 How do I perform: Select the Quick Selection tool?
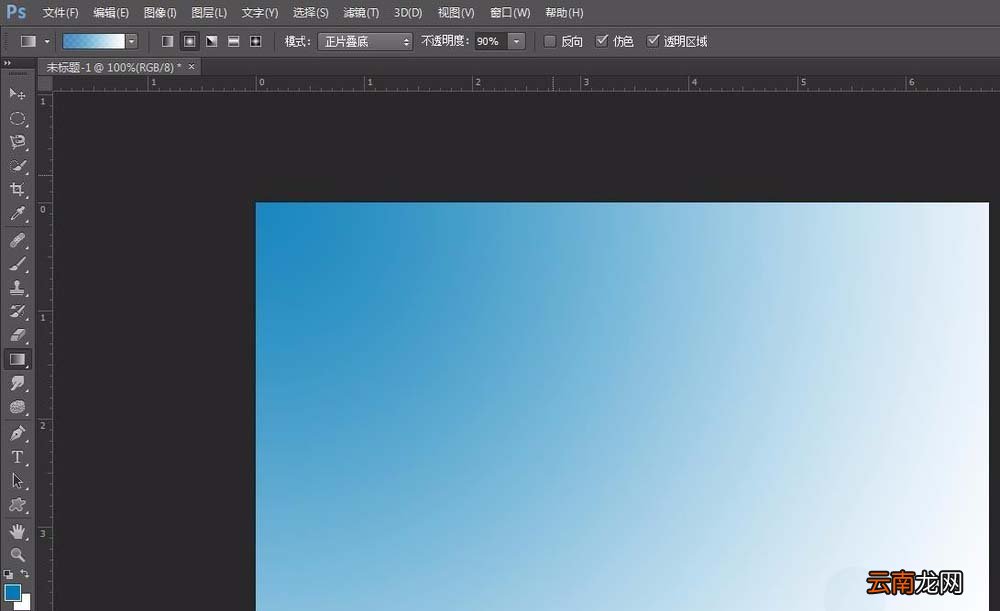pyautogui.click(x=17, y=166)
